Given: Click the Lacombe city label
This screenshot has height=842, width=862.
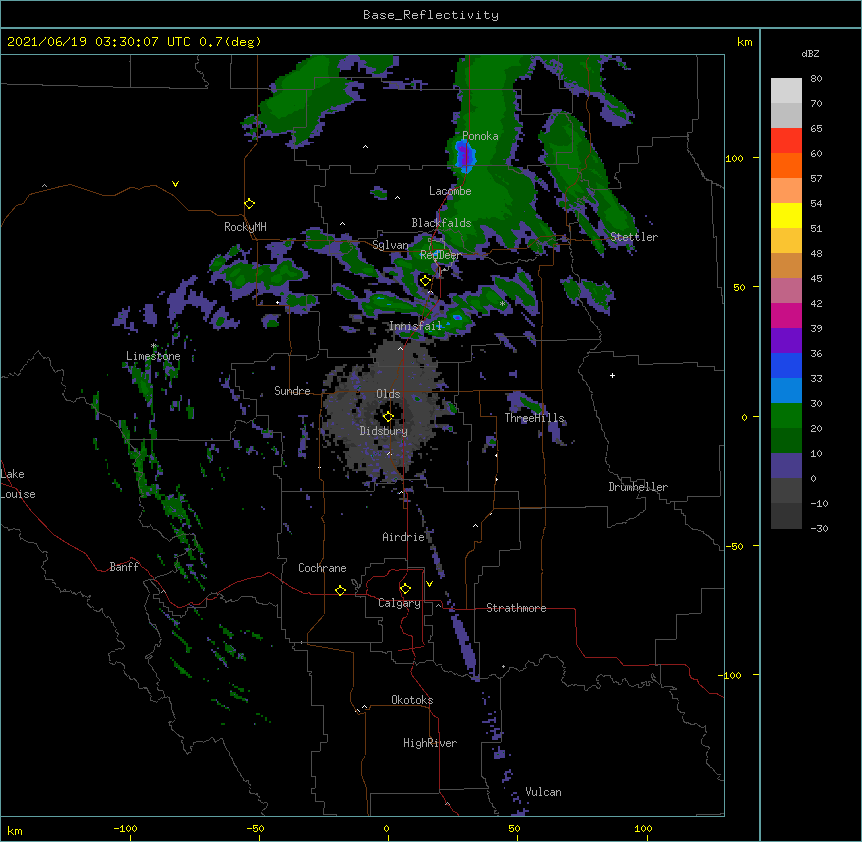Looking at the screenshot, I should pos(450,191).
